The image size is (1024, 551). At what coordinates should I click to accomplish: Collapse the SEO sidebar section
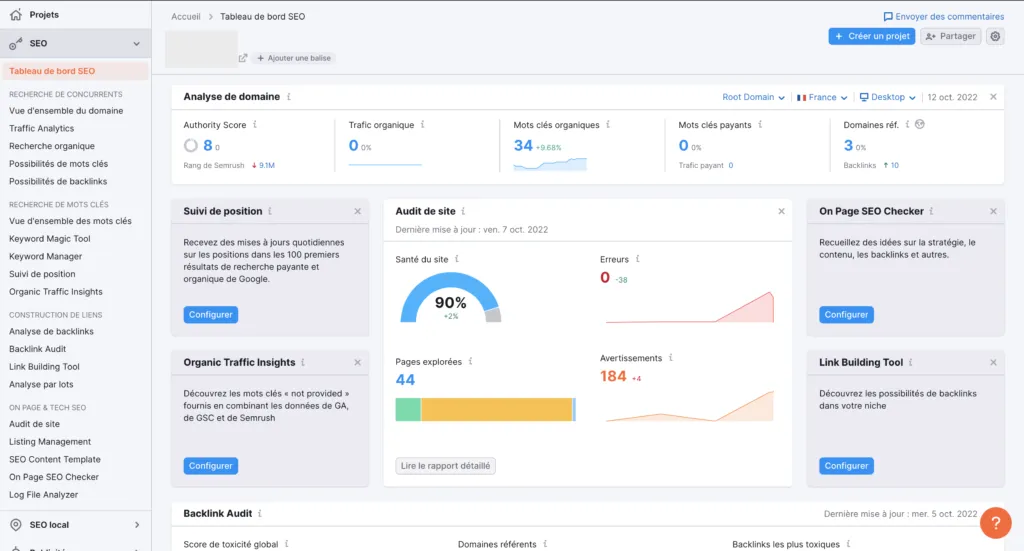click(136, 44)
